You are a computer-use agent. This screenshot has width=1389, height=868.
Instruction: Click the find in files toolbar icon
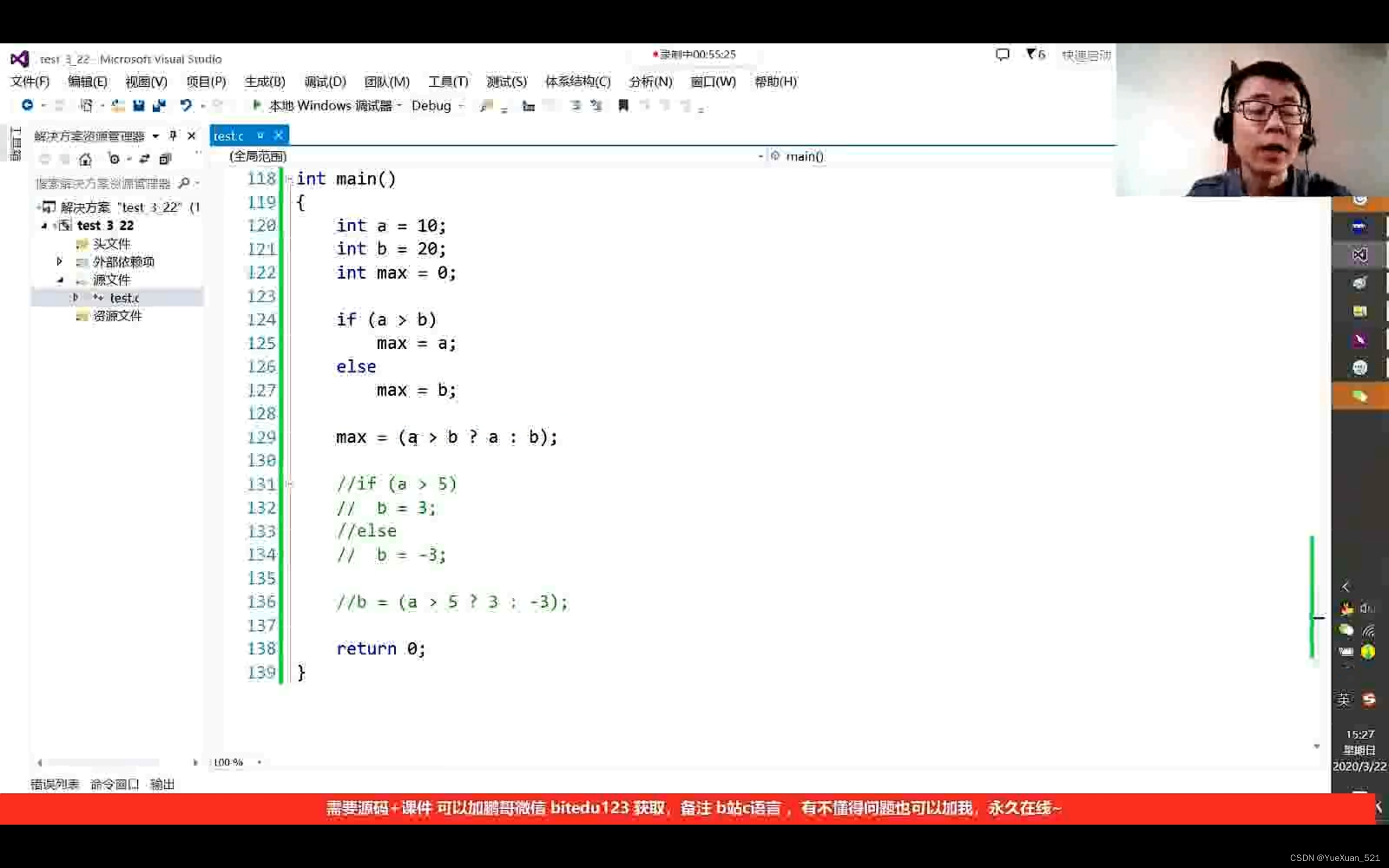point(486,106)
